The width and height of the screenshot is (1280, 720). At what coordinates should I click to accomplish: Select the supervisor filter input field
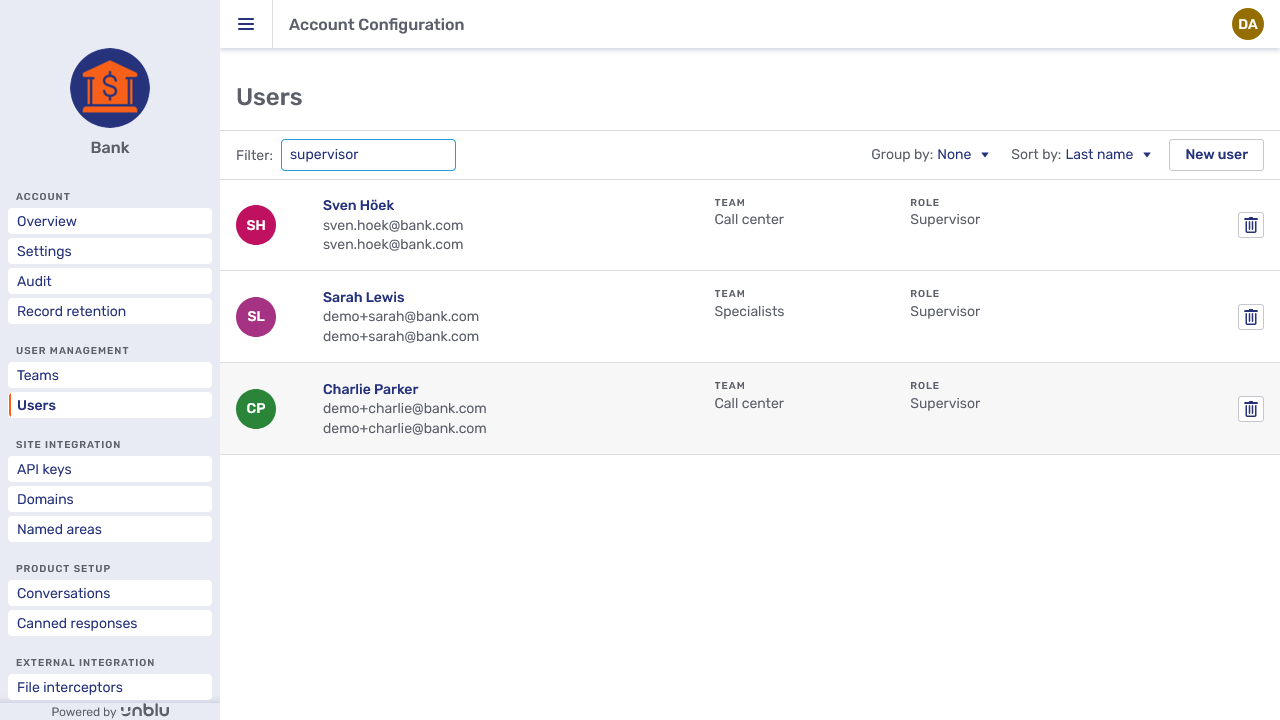pyautogui.click(x=368, y=155)
